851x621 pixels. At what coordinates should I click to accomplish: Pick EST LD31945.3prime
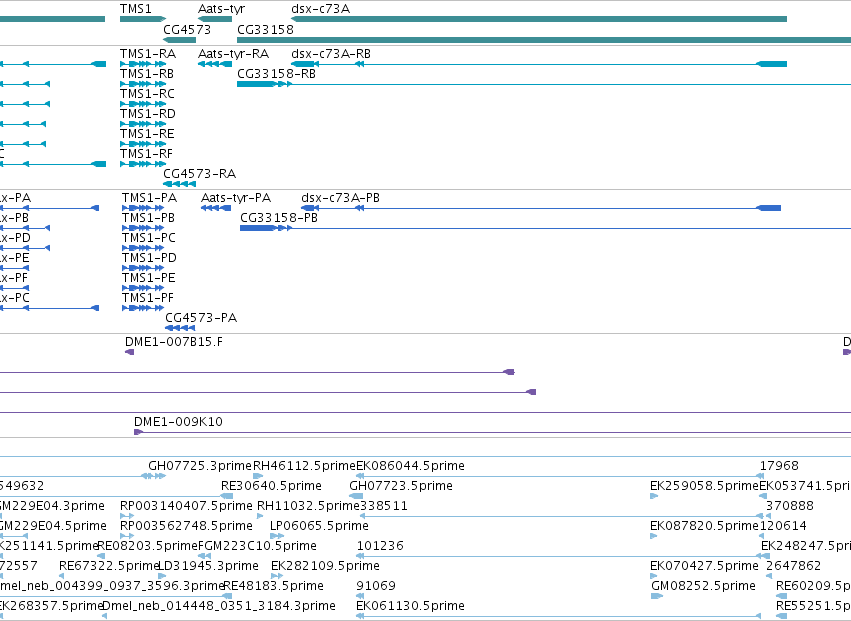[x=208, y=566]
